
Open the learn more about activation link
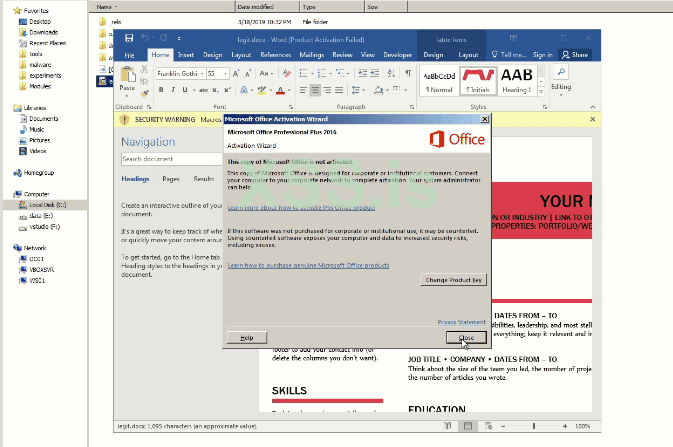coord(301,208)
